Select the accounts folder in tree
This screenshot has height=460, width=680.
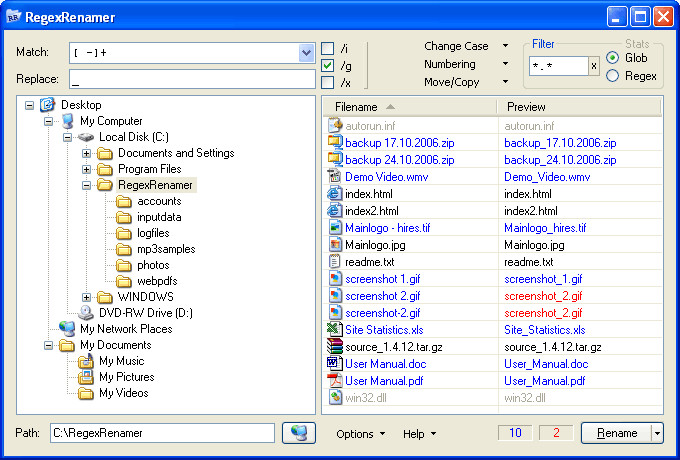(159, 201)
